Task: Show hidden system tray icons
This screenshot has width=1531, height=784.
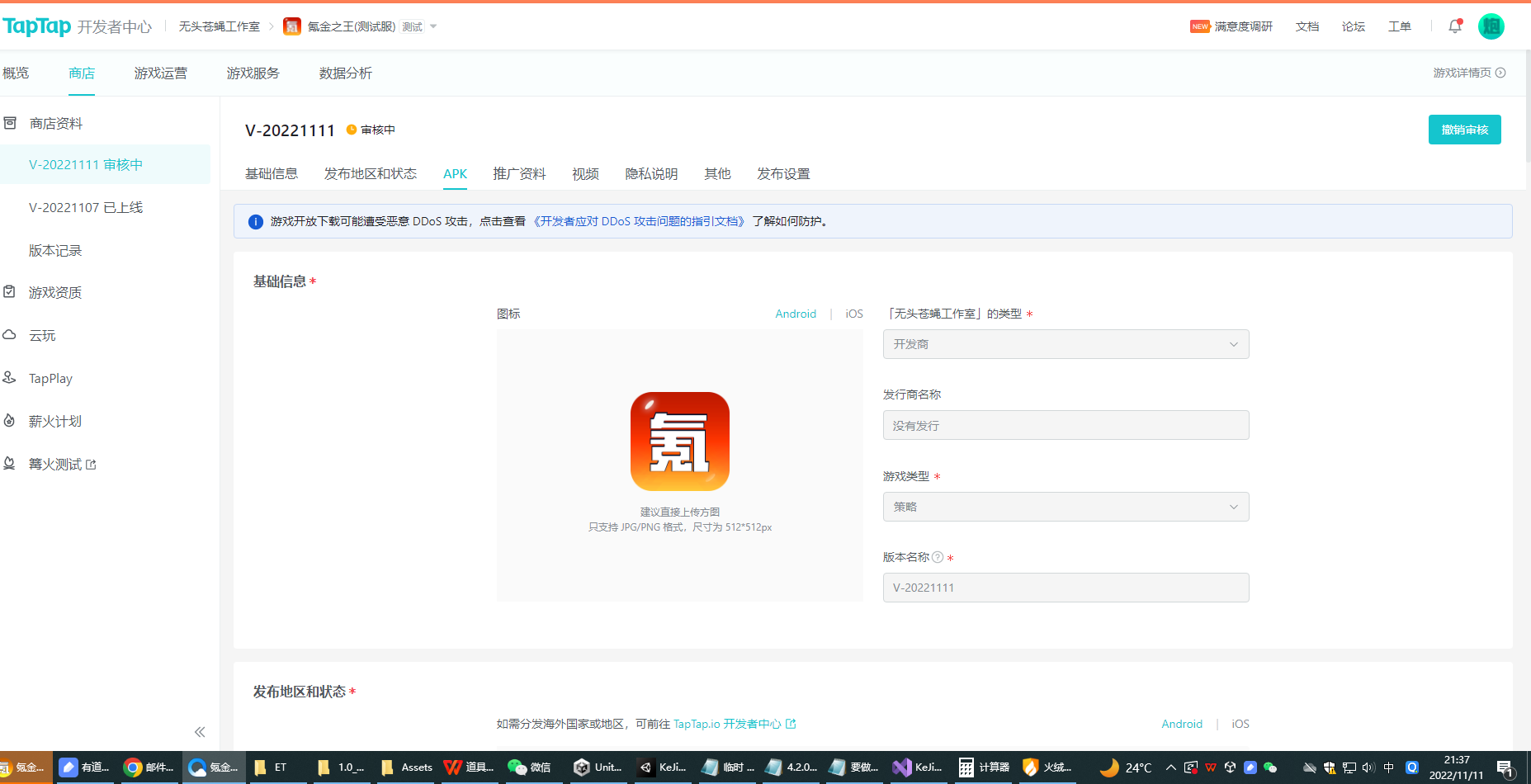Action: (x=1170, y=767)
